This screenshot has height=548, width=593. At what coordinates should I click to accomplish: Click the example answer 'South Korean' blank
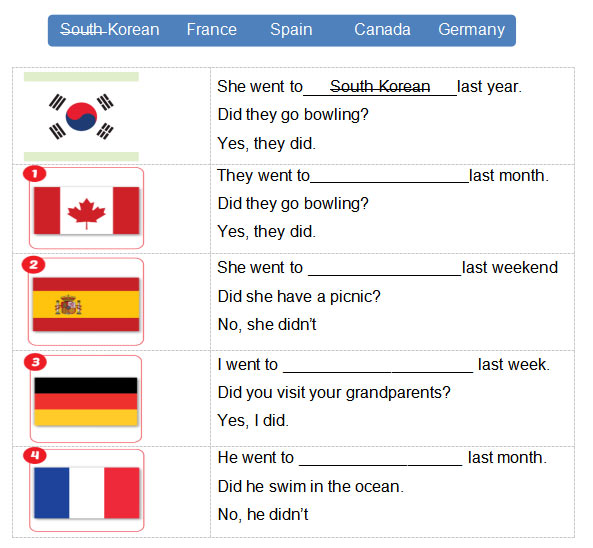tap(380, 87)
